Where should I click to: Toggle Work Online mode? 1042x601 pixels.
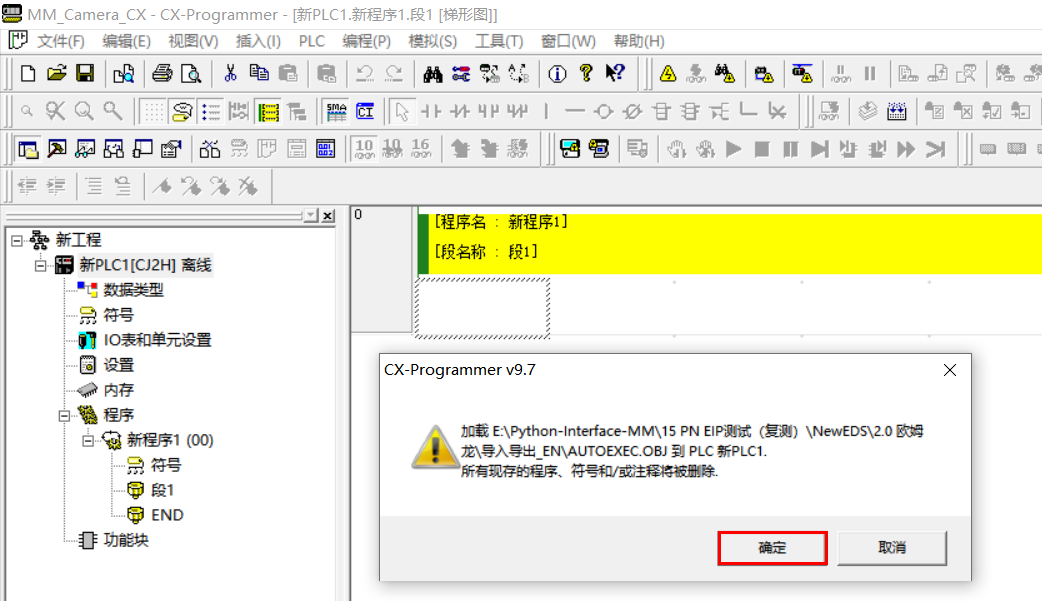click(x=666, y=72)
